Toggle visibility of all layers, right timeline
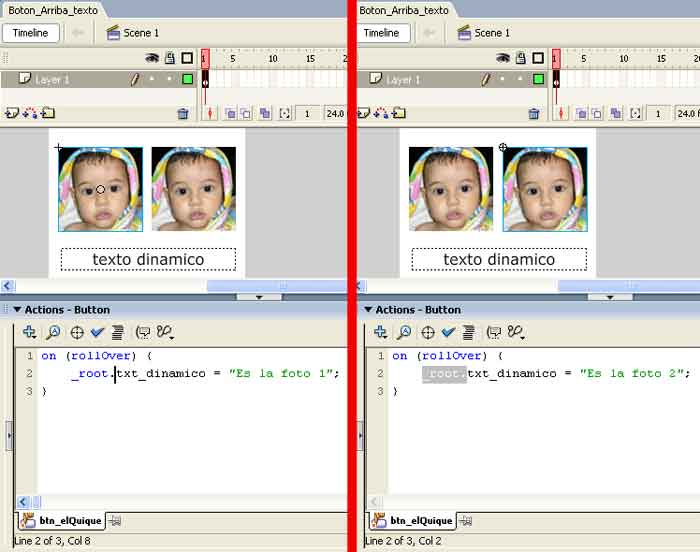The height and width of the screenshot is (552, 700). (x=503, y=58)
